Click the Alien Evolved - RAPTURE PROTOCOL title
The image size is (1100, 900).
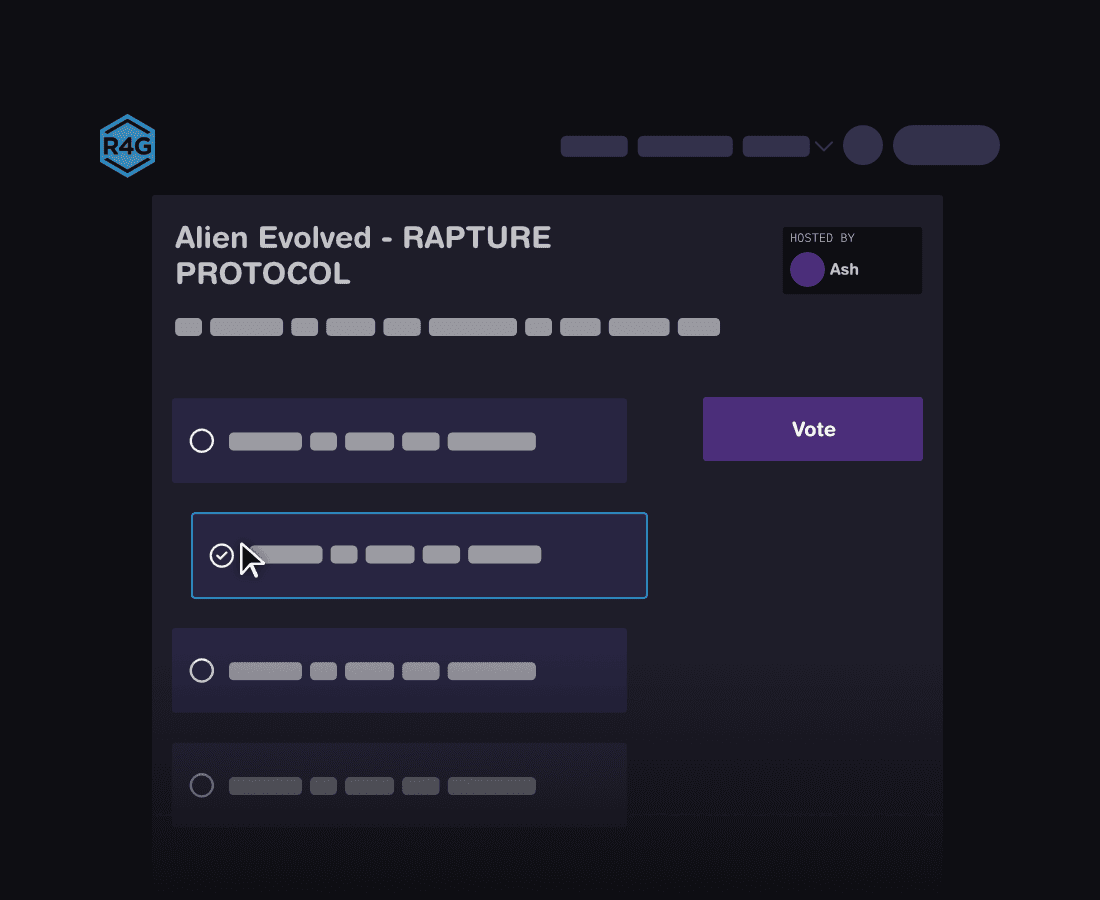click(x=363, y=255)
